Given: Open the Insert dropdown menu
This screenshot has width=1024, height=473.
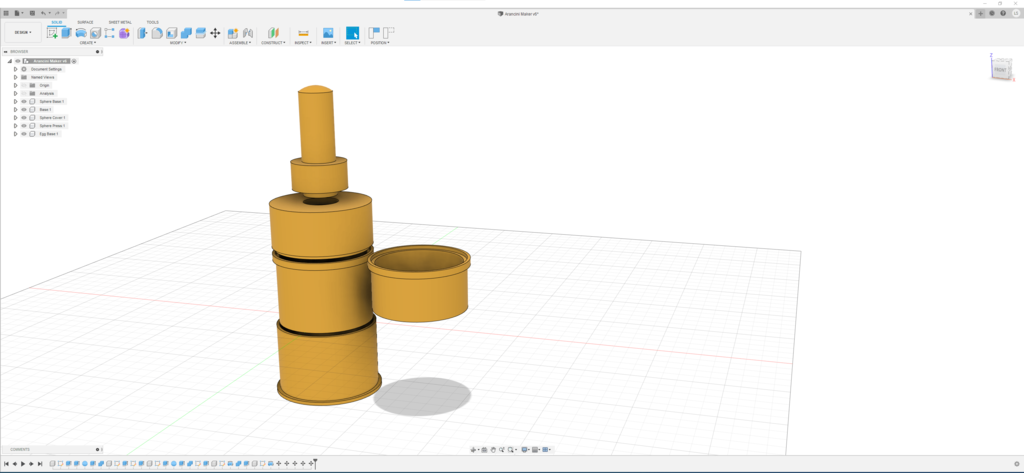Looking at the screenshot, I should click(x=328, y=42).
